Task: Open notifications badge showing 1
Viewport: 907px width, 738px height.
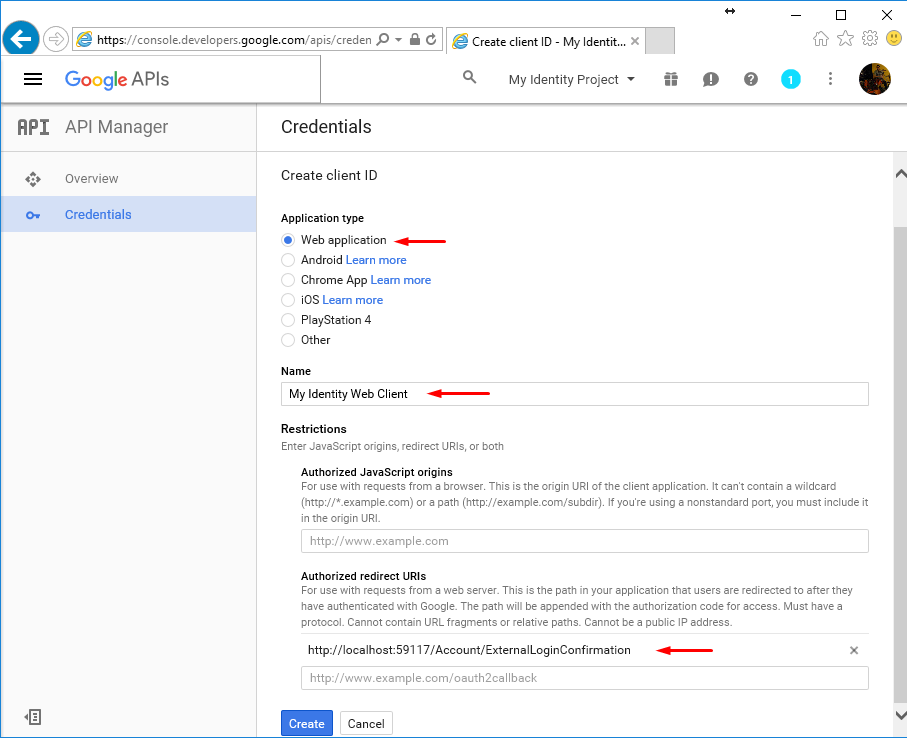Action: [791, 79]
